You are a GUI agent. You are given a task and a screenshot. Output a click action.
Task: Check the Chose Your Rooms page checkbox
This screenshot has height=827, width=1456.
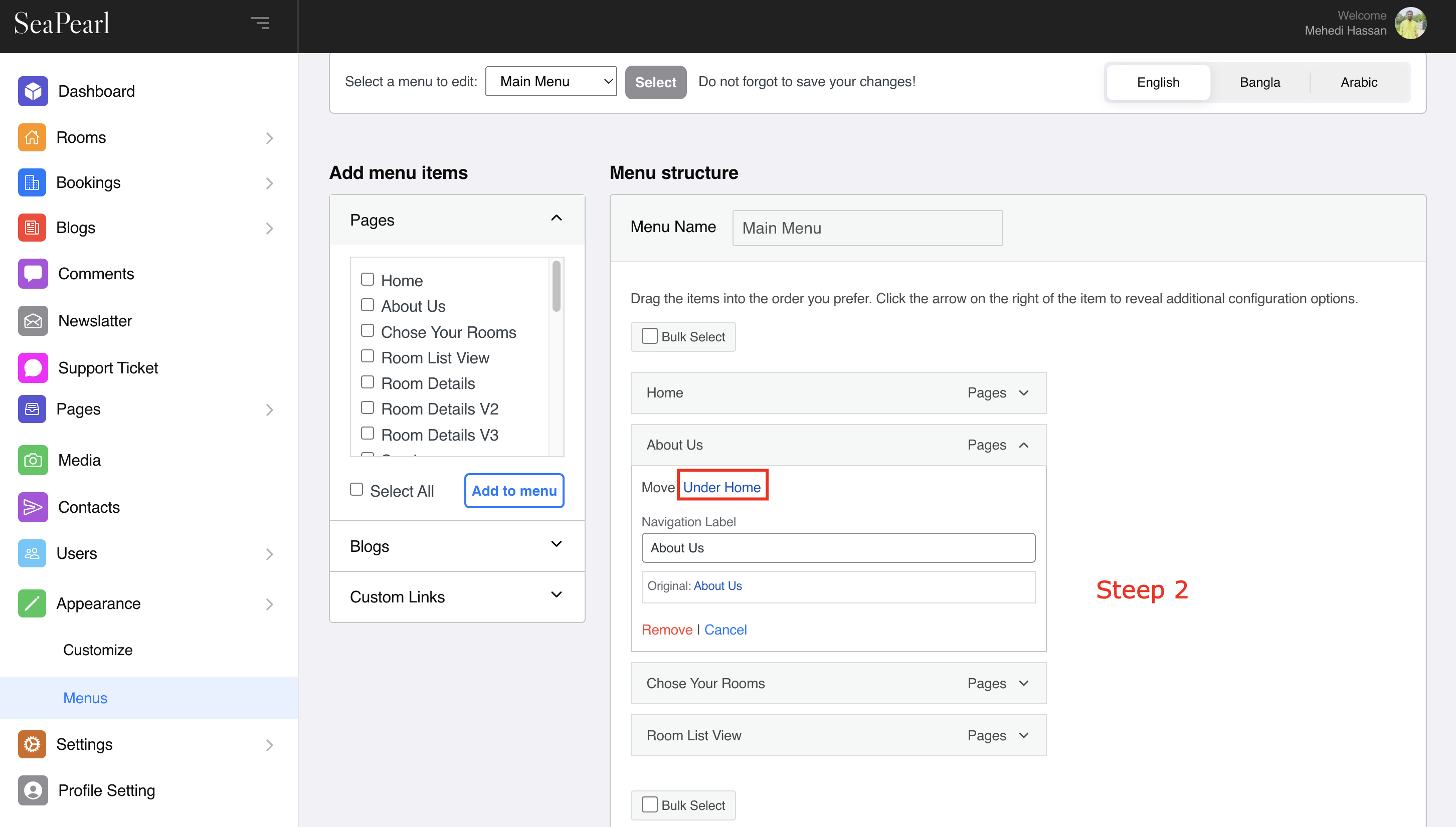click(368, 331)
